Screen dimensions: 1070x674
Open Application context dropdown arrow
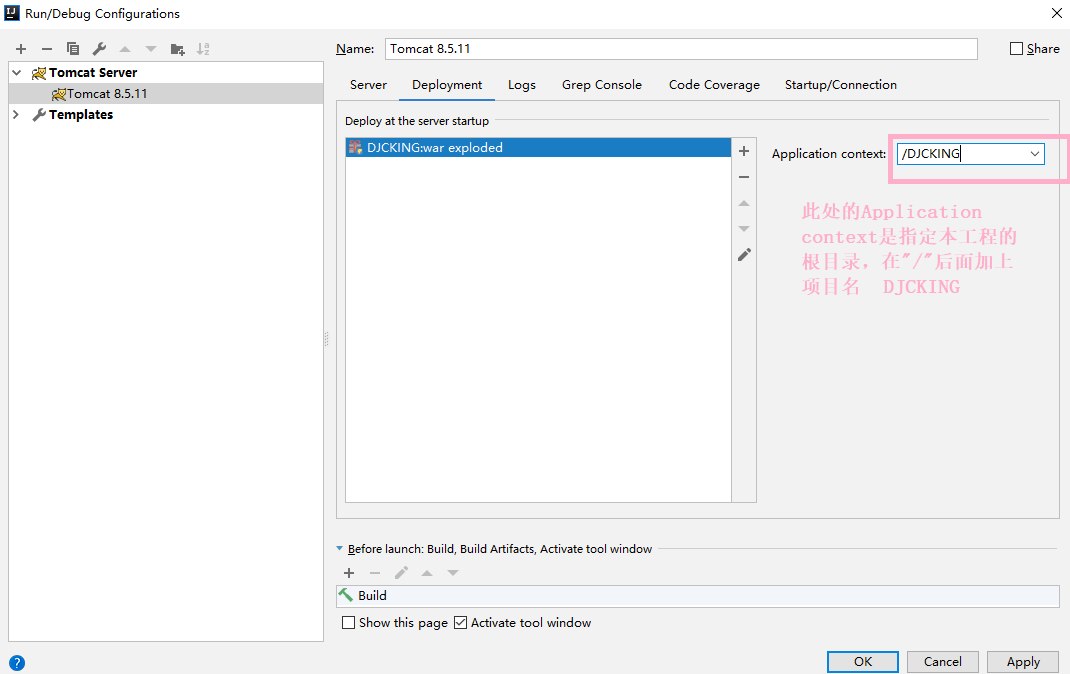point(1035,154)
